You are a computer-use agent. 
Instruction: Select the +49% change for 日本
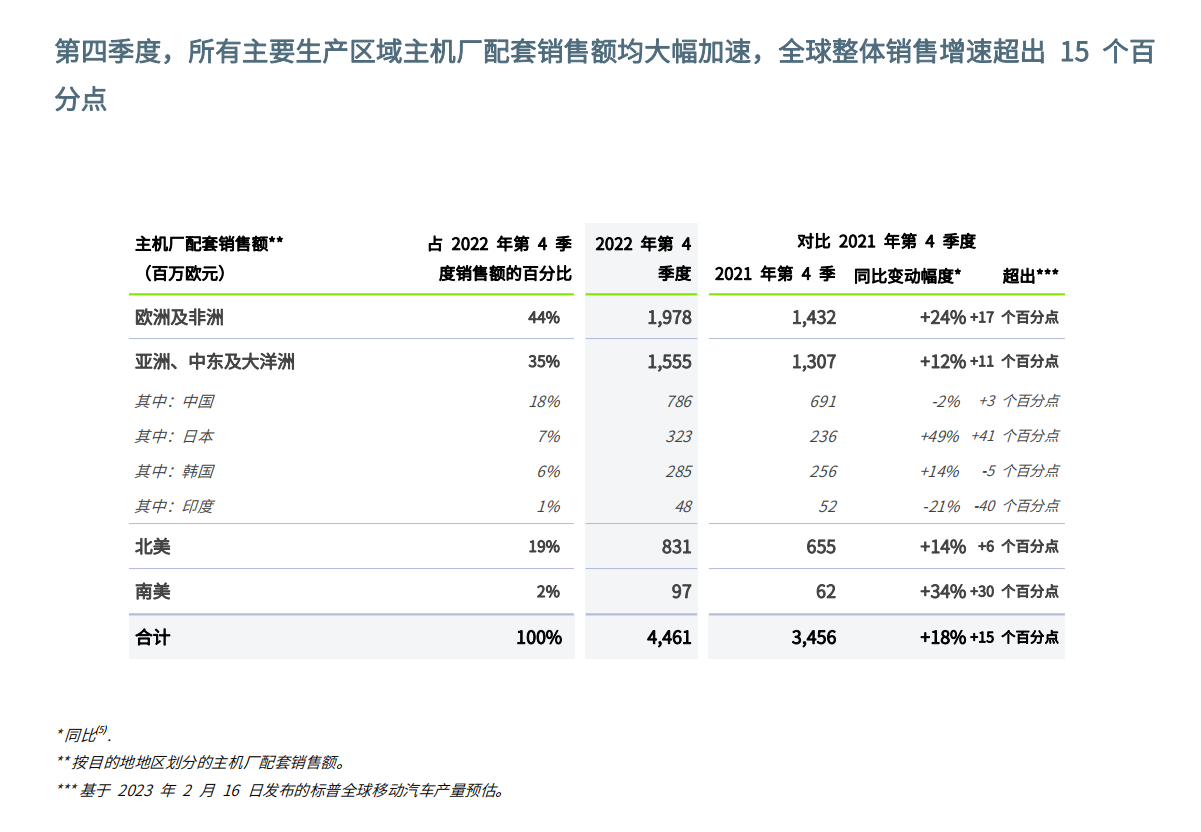tap(940, 437)
